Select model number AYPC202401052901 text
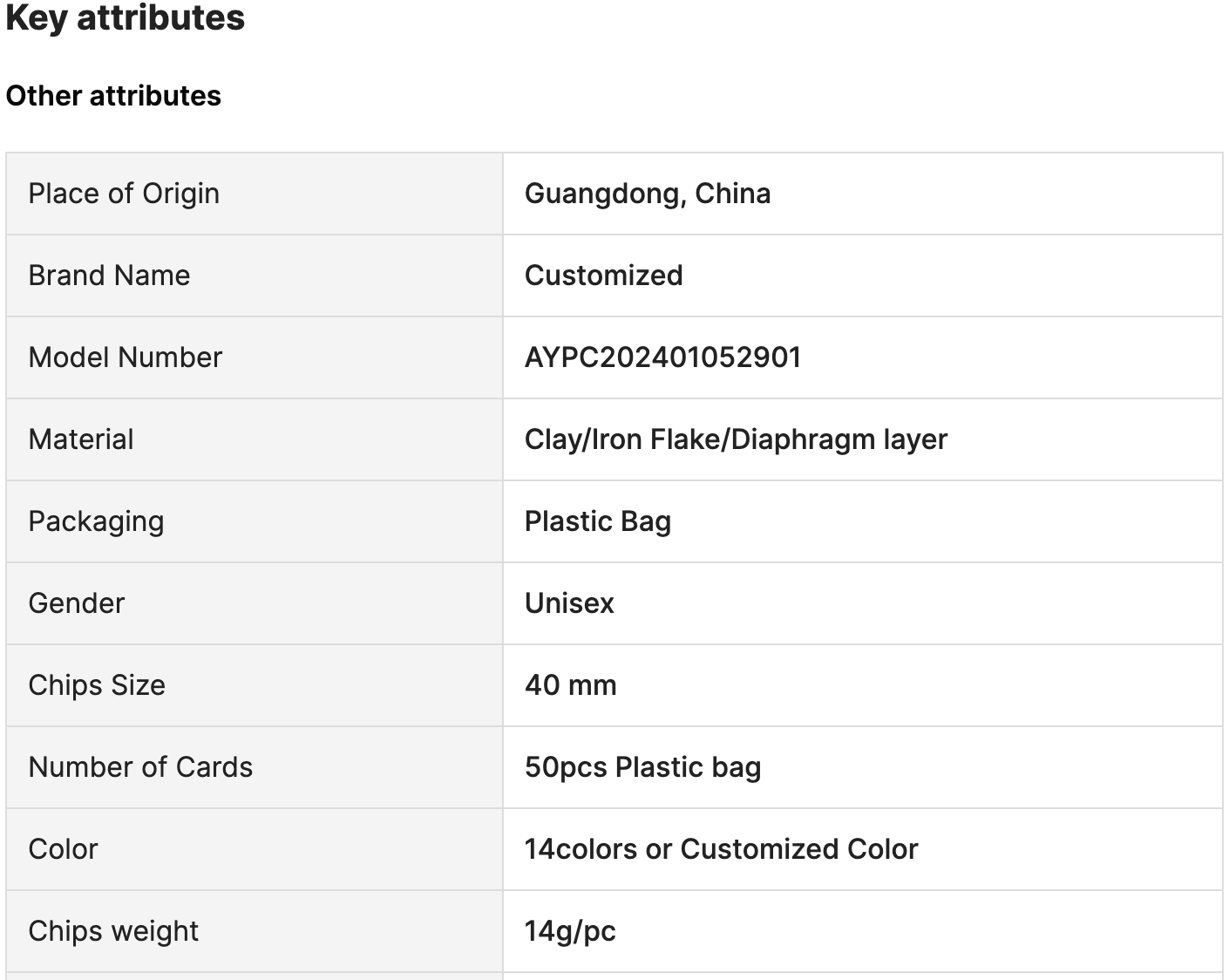The width and height of the screenshot is (1229, 980). pos(662,357)
